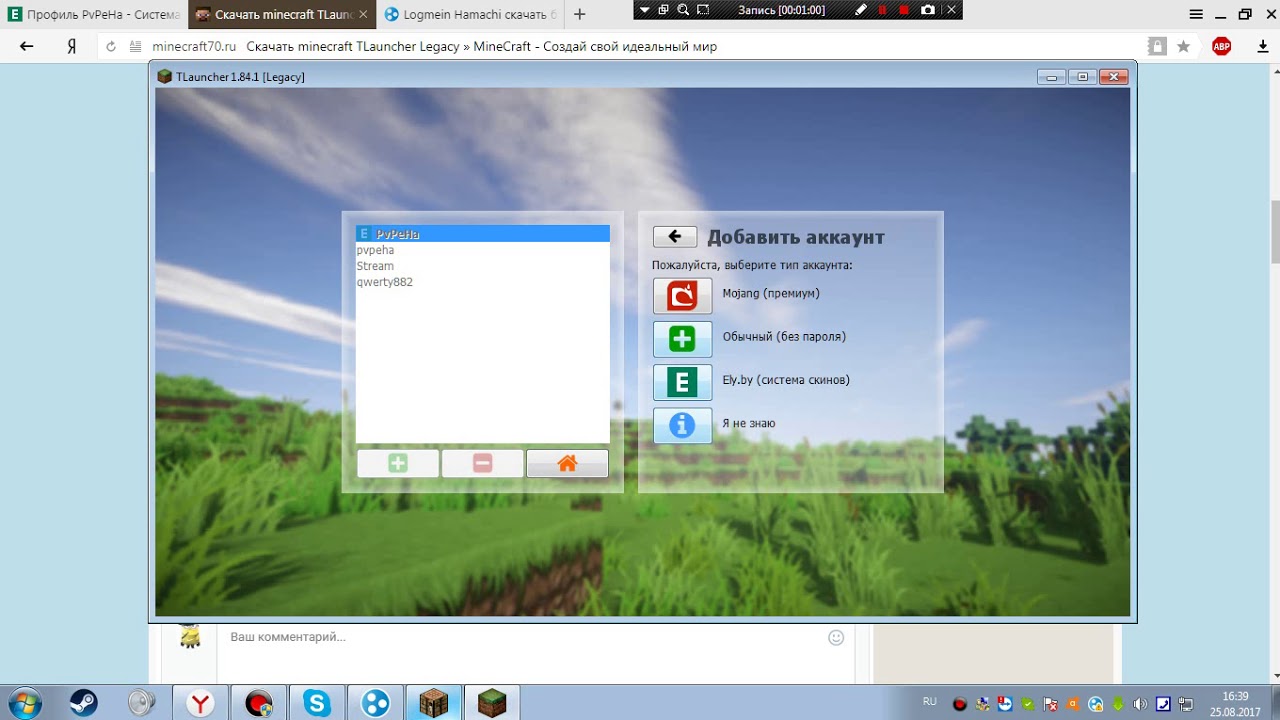Open the Windows Start menu
The height and width of the screenshot is (720, 1280).
24,703
